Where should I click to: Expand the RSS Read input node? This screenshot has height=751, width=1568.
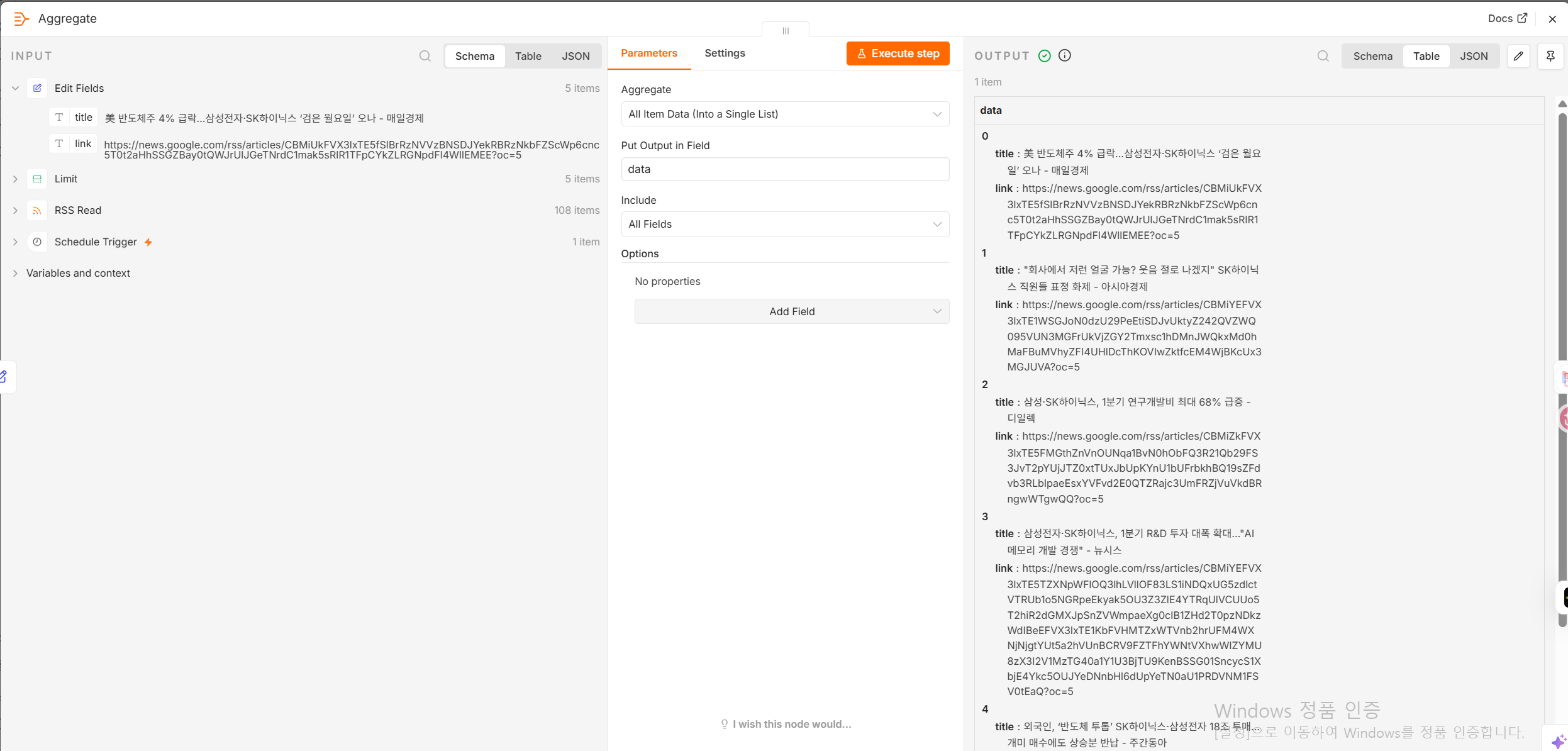tap(15, 210)
